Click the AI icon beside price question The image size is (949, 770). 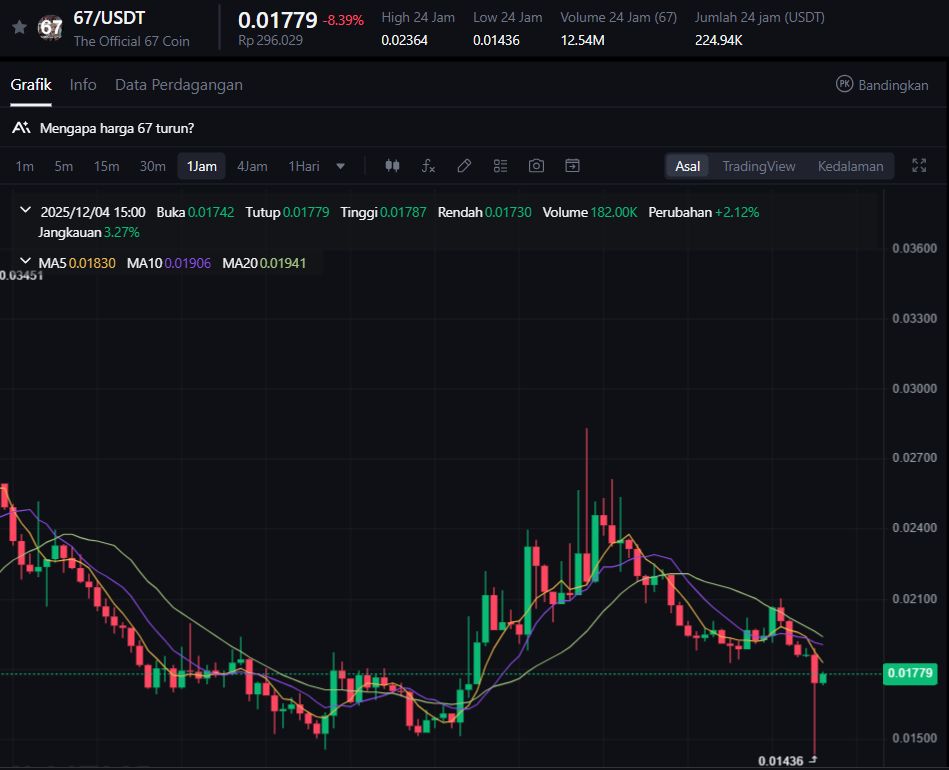tap(20, 128)
